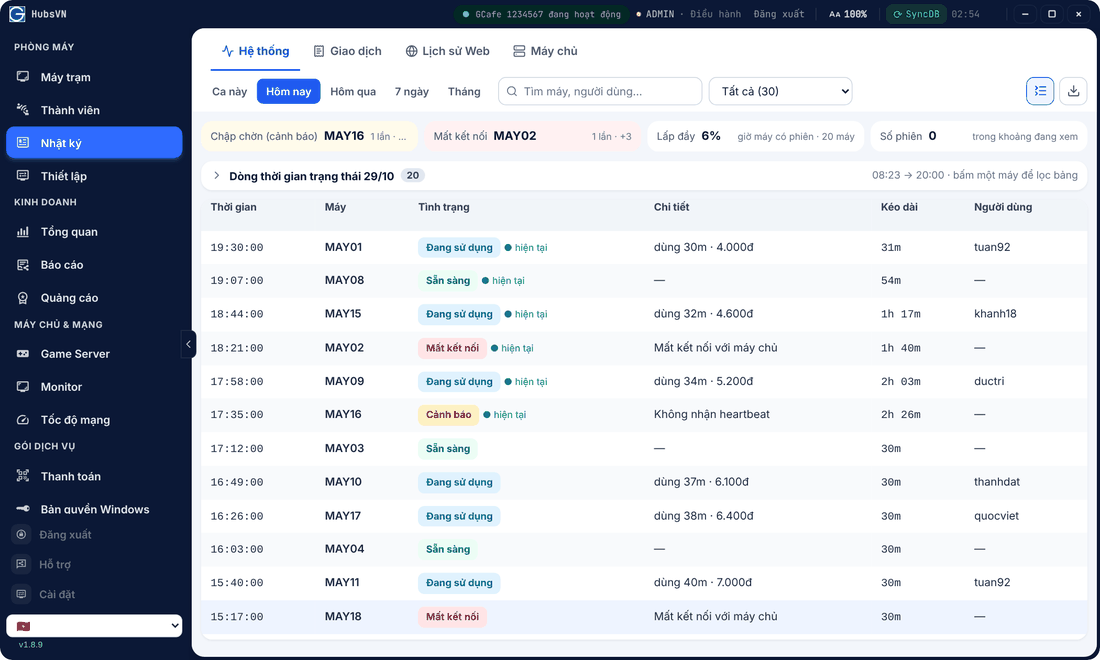
Task: Click the download export icon button
Action: pyautogui.click(x=1073, y=91)
